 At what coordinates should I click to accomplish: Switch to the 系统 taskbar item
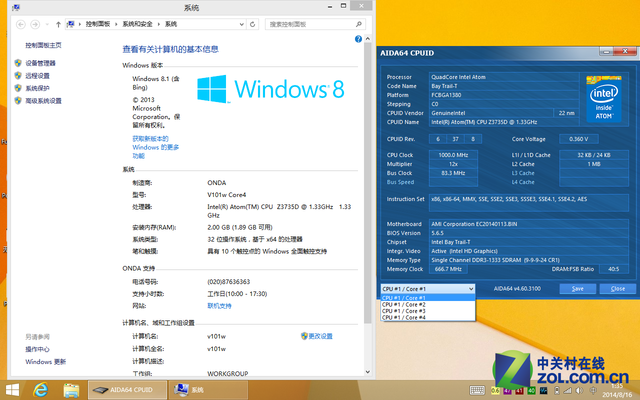(x=208, y=390)
